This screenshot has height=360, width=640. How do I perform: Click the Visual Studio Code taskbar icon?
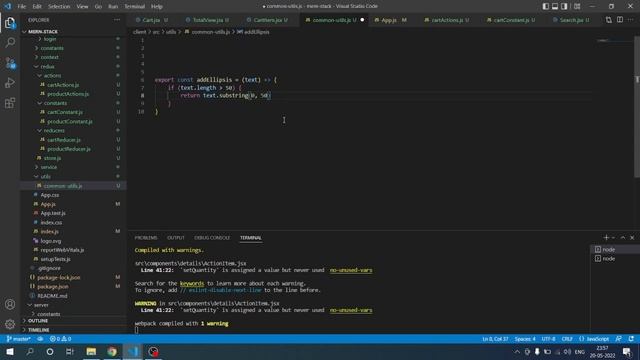tap(133, 351)
